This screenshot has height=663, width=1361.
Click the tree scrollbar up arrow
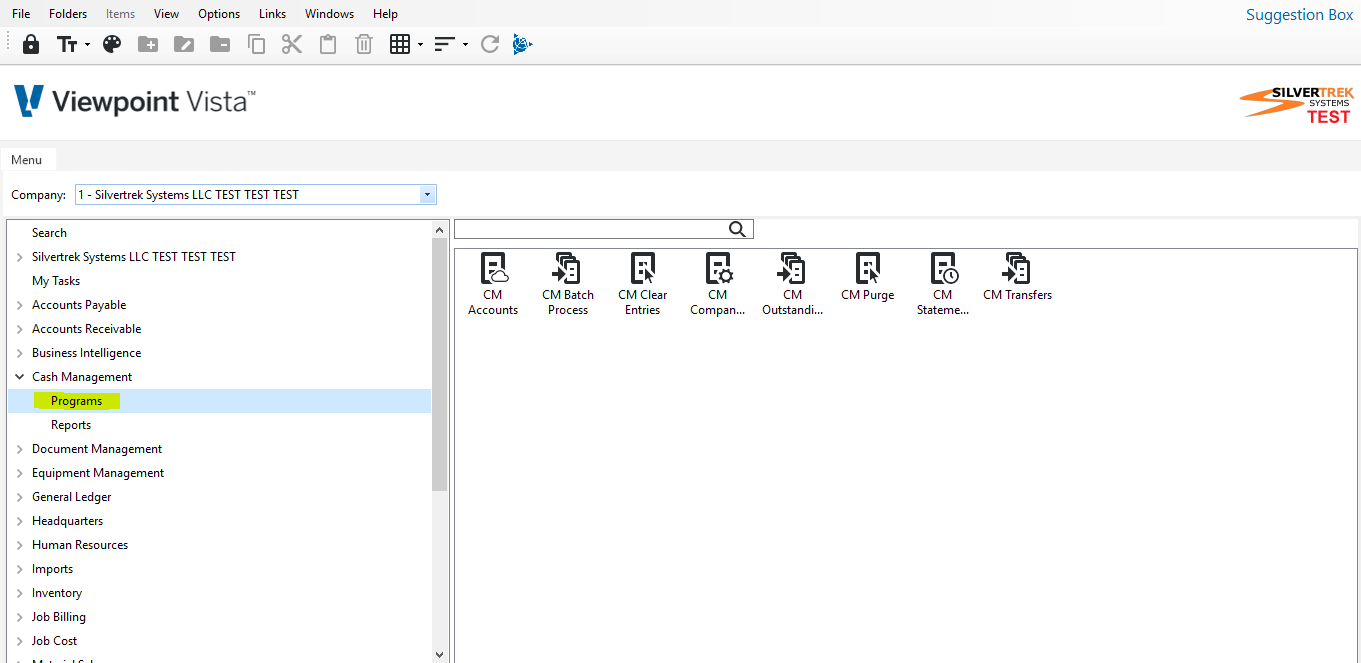(x=440, y=230)
